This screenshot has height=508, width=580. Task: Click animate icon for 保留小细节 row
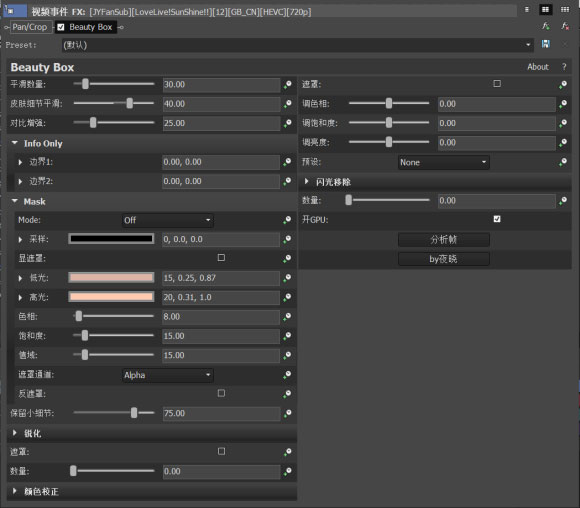click(x=287, y=413)
